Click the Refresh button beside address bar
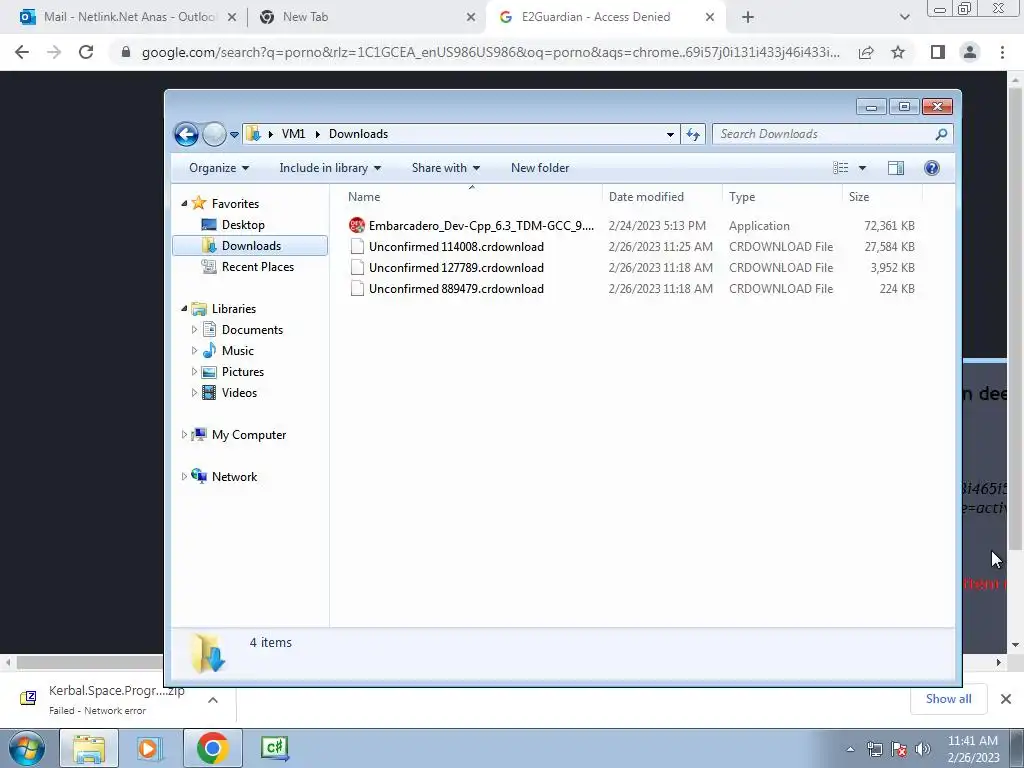1024x768 pixels. click(693, 135)
